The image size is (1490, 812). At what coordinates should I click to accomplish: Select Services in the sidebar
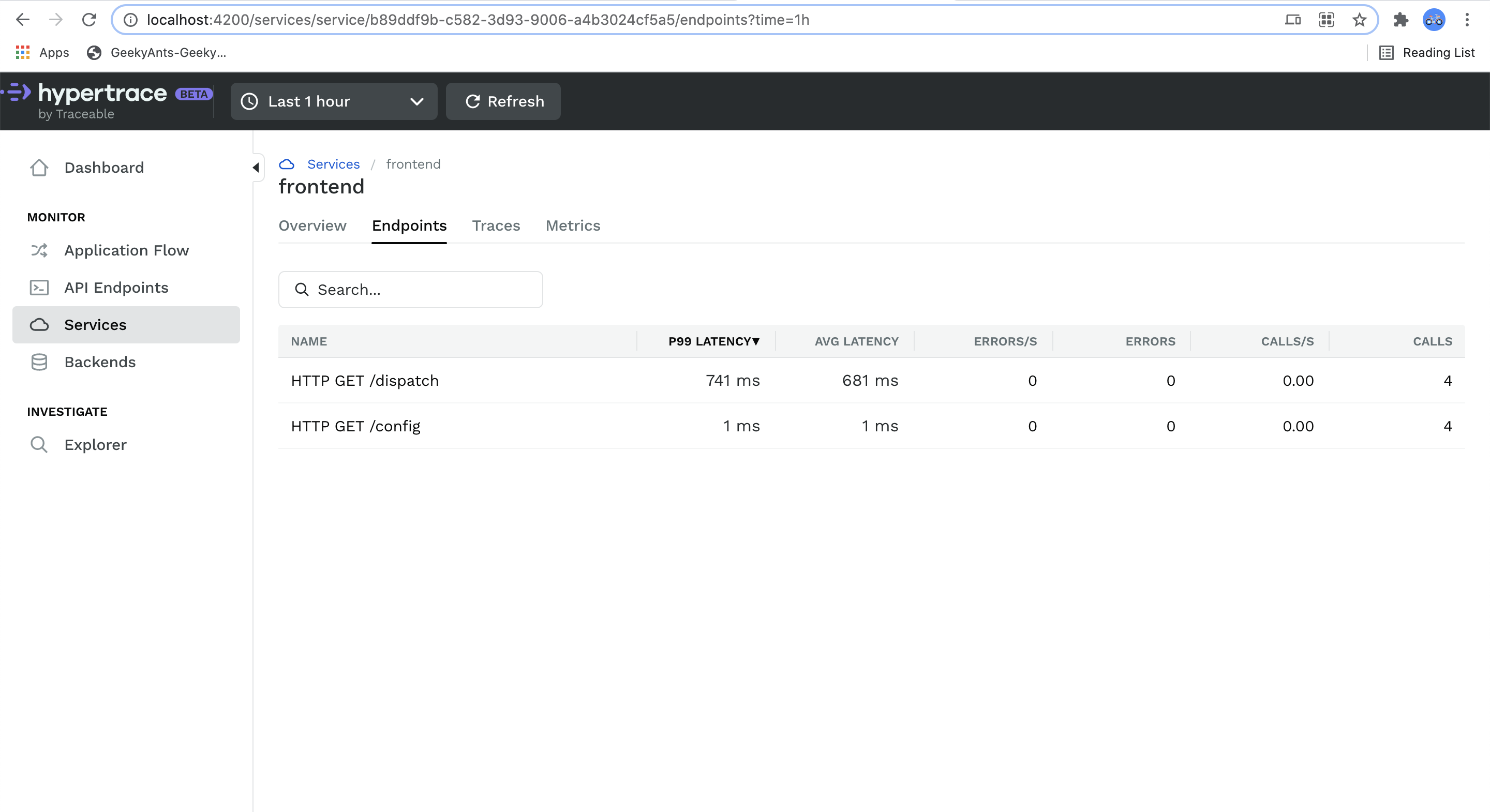point(95,325)
